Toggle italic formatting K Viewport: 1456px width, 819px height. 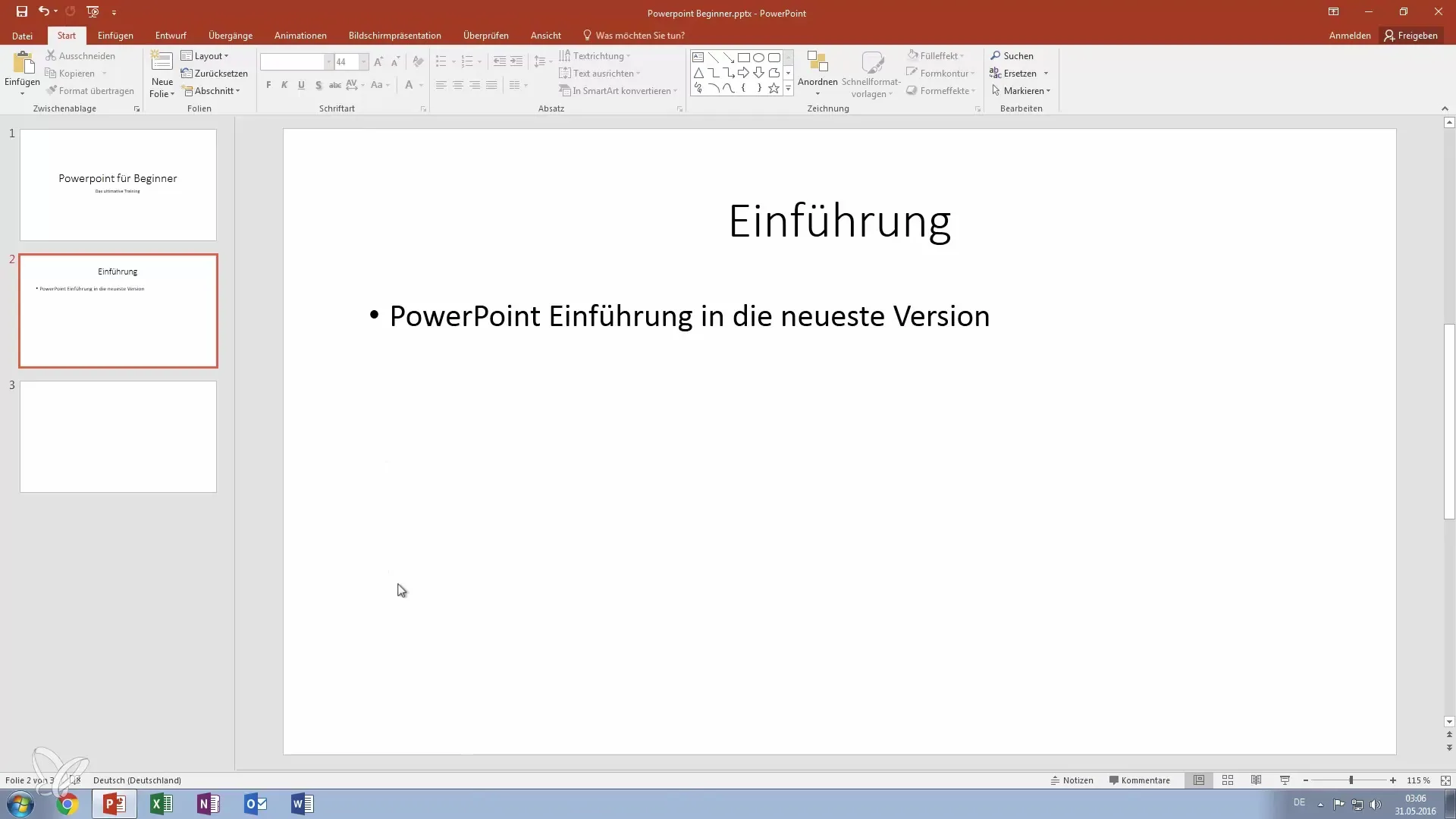284,85
